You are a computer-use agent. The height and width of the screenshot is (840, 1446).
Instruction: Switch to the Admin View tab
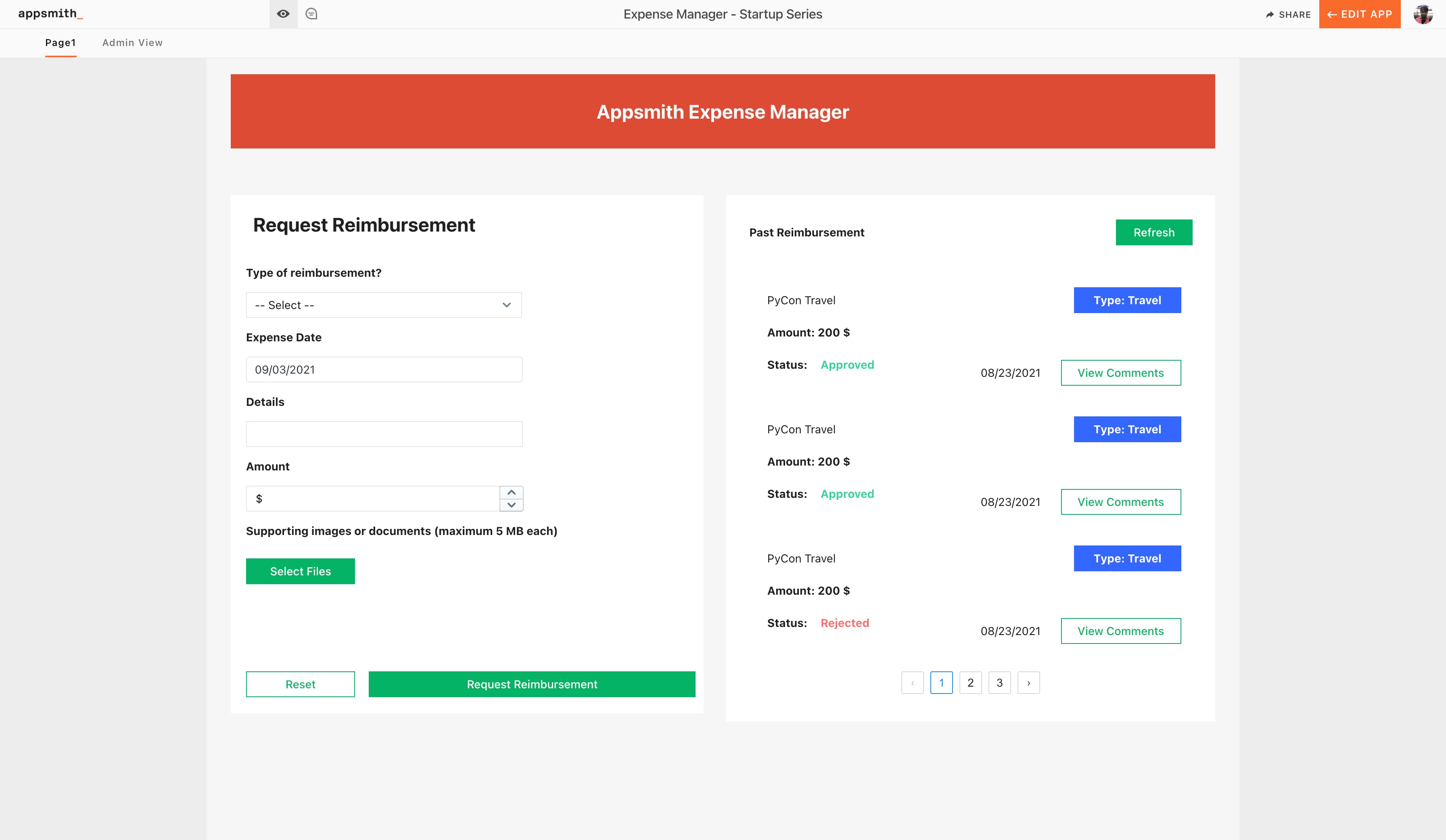click(133, 42)
